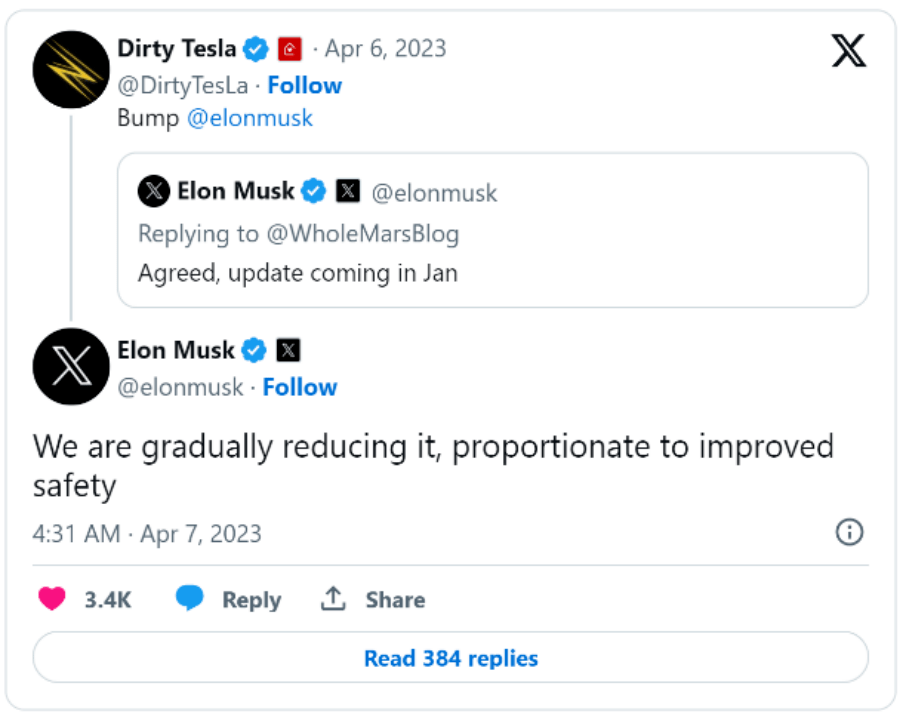
Task: Click Dirty Tesla's blue verified badge
Action: coord(255,49)
